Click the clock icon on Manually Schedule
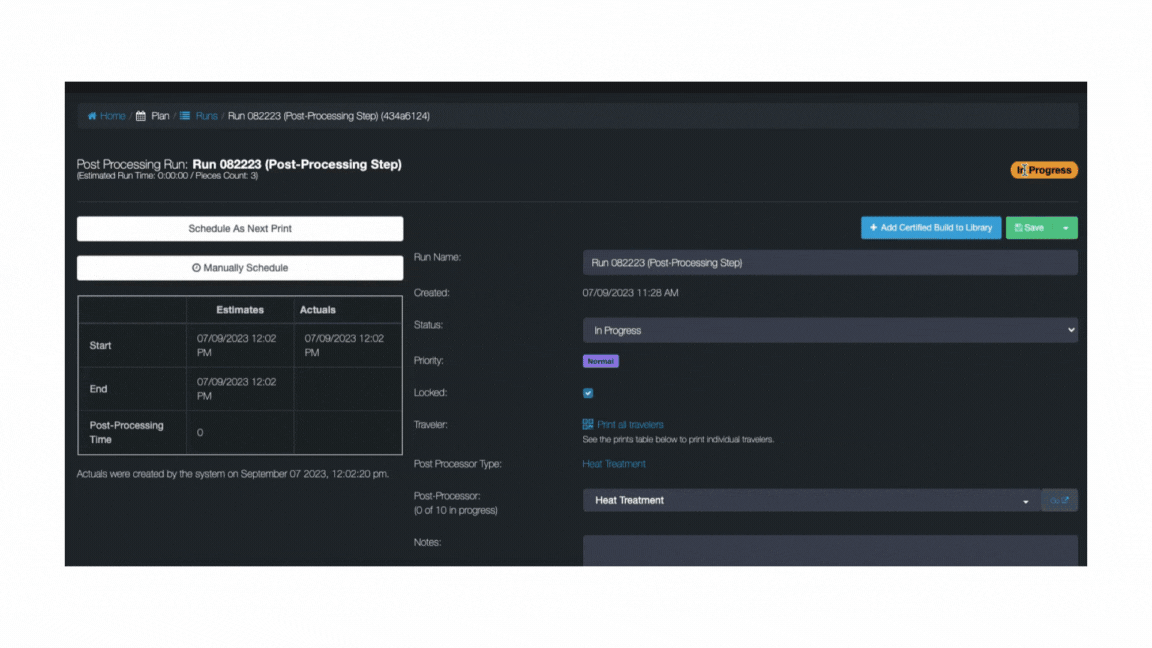Image resolution: width=1152 pixels, height=648 pixels. point(196,268)
